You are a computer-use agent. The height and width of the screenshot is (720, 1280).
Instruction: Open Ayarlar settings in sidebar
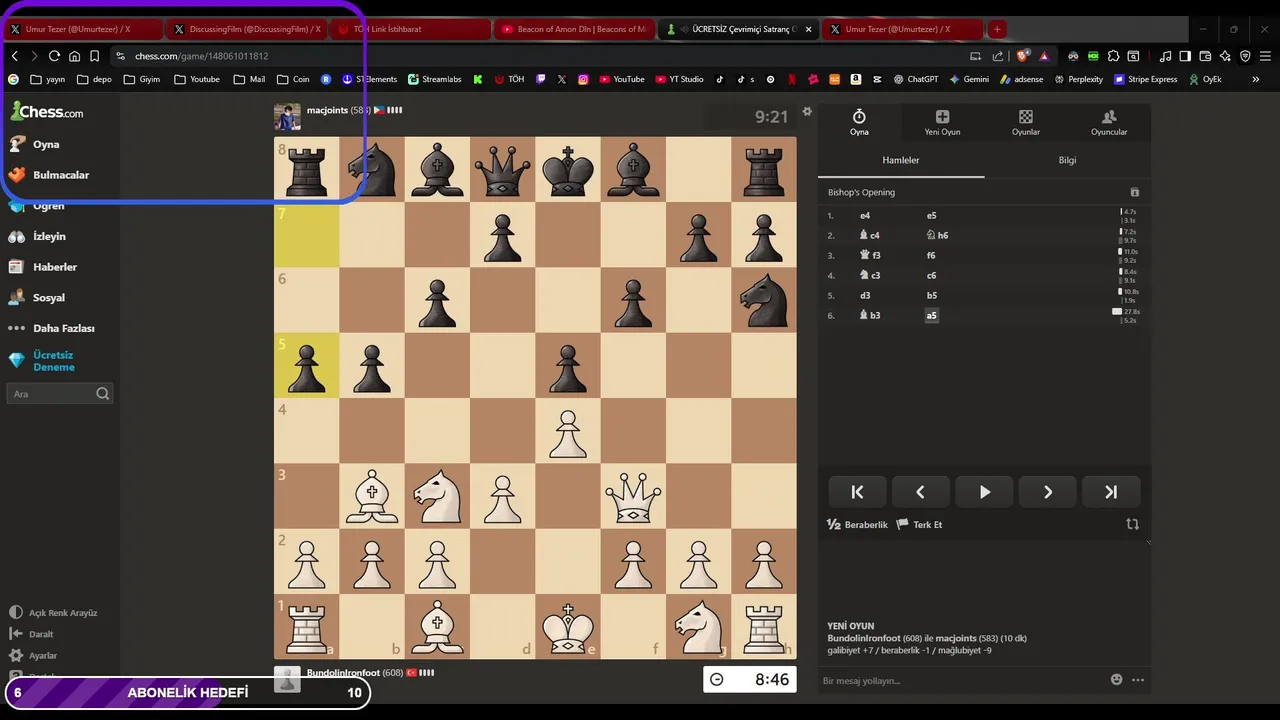click(x=34, y=656)
